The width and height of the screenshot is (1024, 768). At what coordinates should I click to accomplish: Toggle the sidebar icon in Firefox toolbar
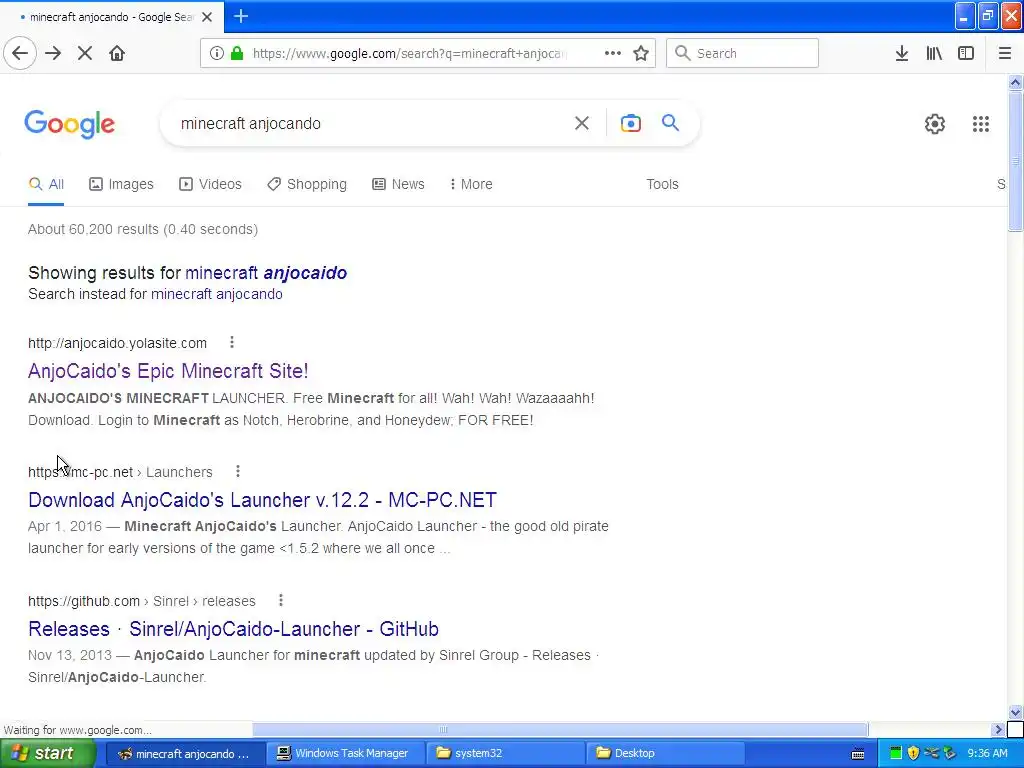click(966, 54)
